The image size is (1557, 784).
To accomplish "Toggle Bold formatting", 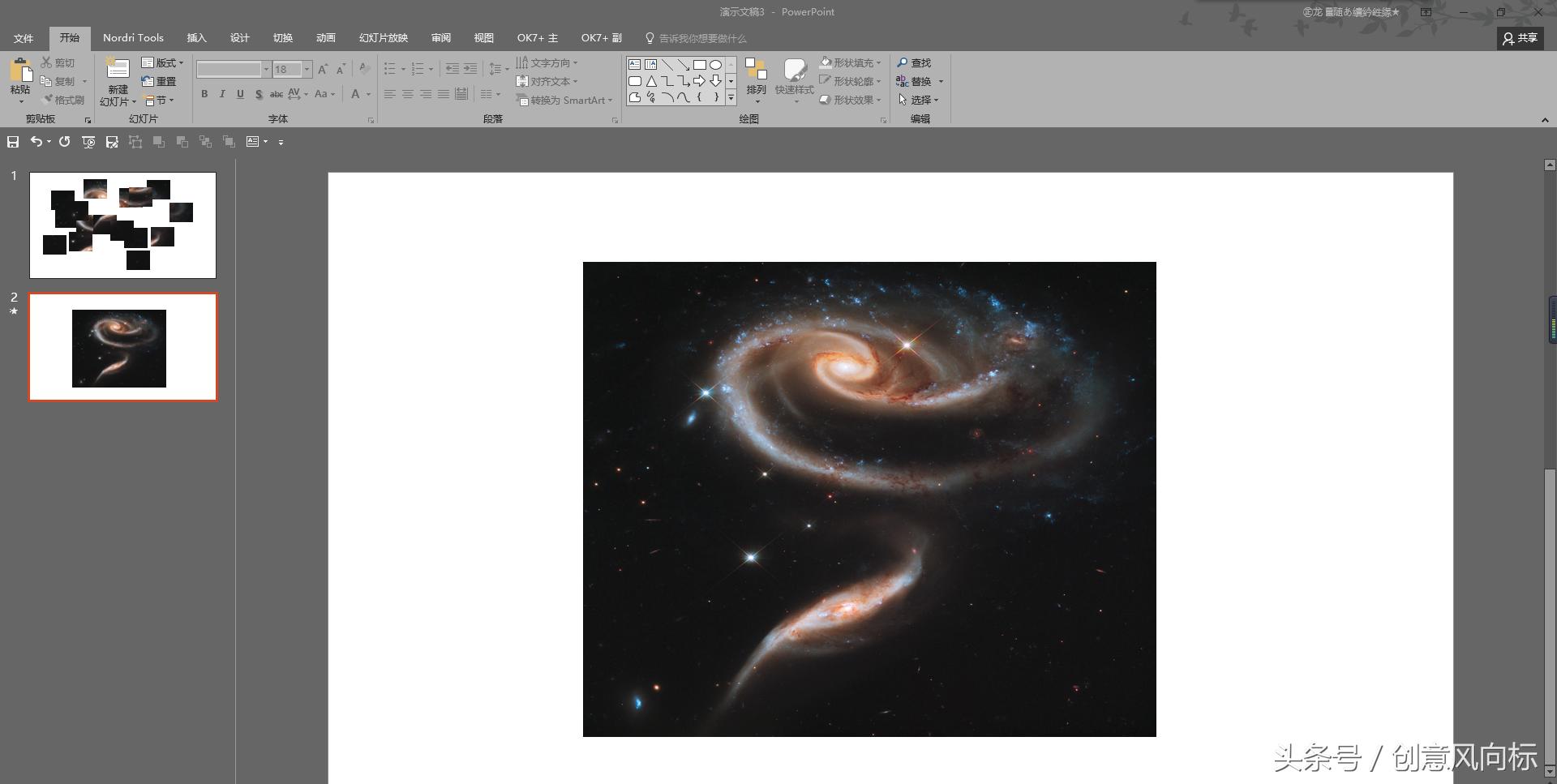I will tap(204, 94).
